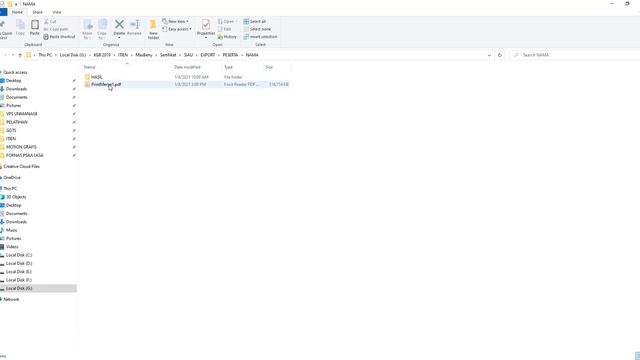640x360 pixels.
Task: Switch to the Share ribbon tab
Action: pyautogui.click(x=38, y=12)
